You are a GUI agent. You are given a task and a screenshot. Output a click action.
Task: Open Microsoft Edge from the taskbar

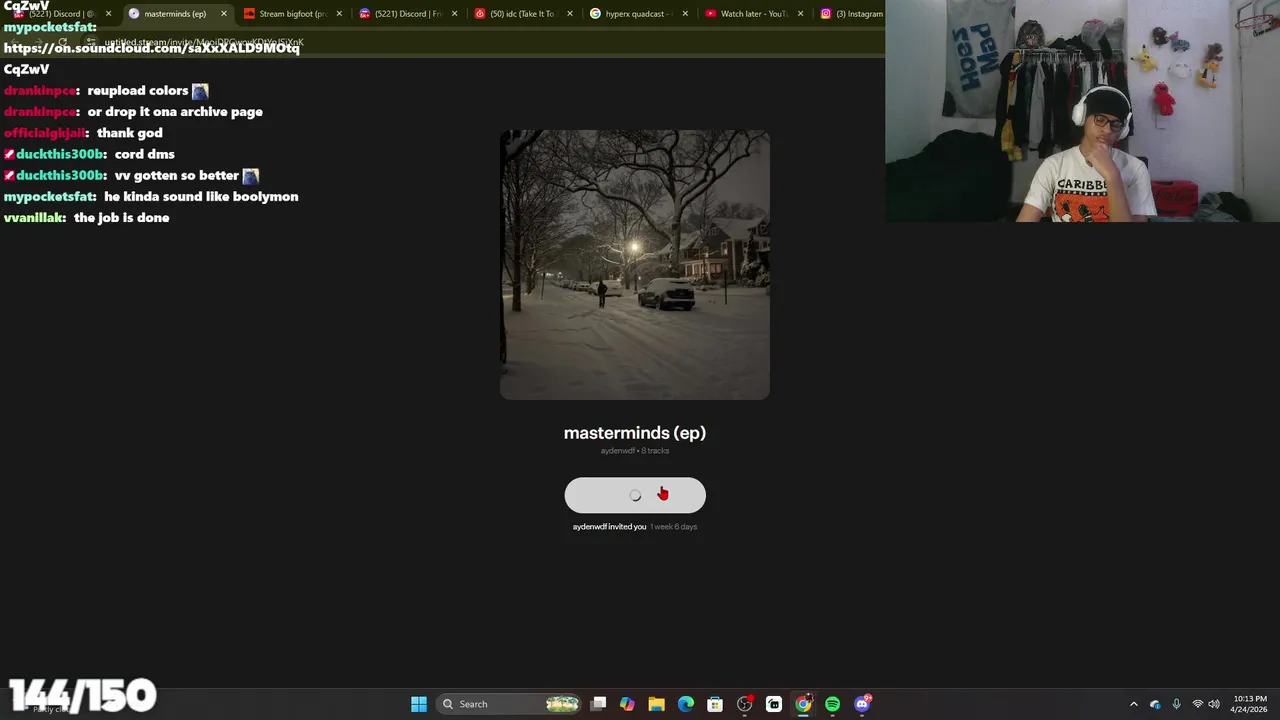tap(686, 704)
